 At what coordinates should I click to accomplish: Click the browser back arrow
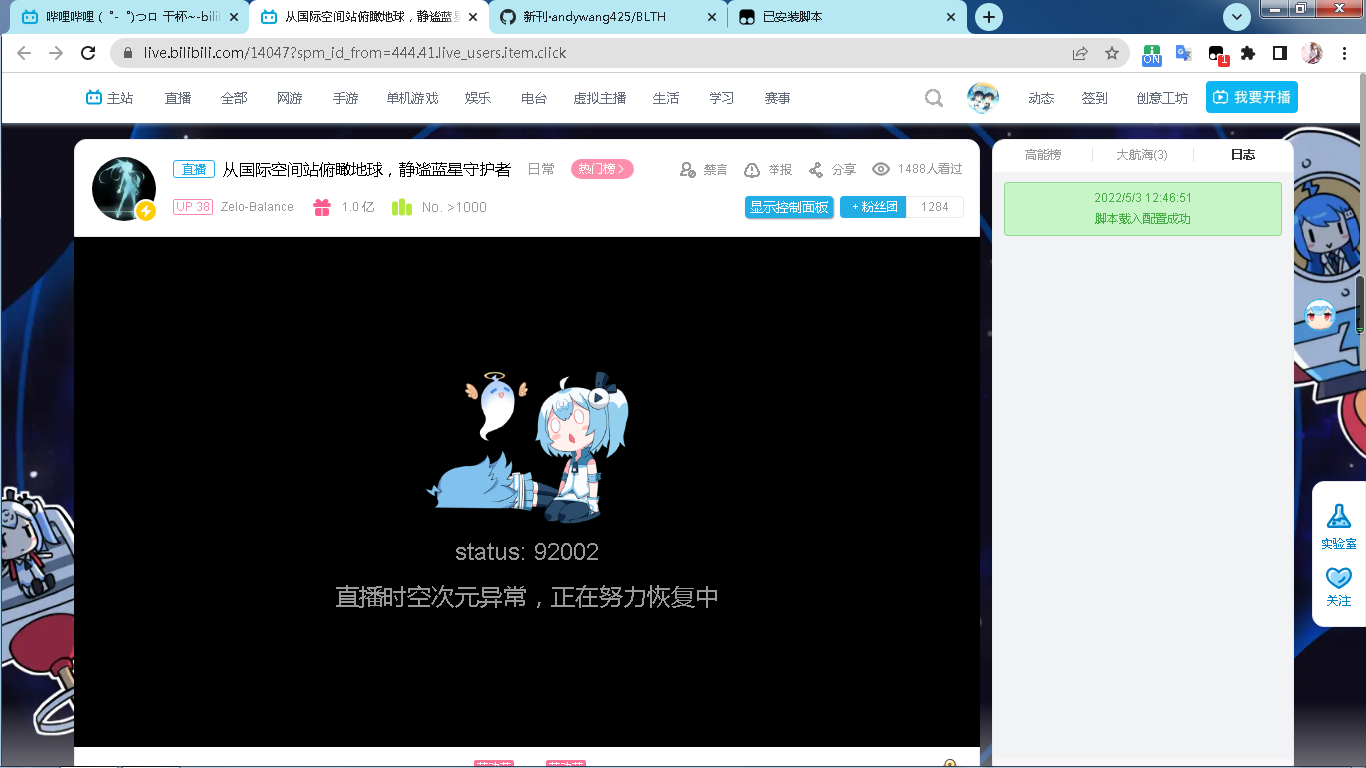point(24,53)
